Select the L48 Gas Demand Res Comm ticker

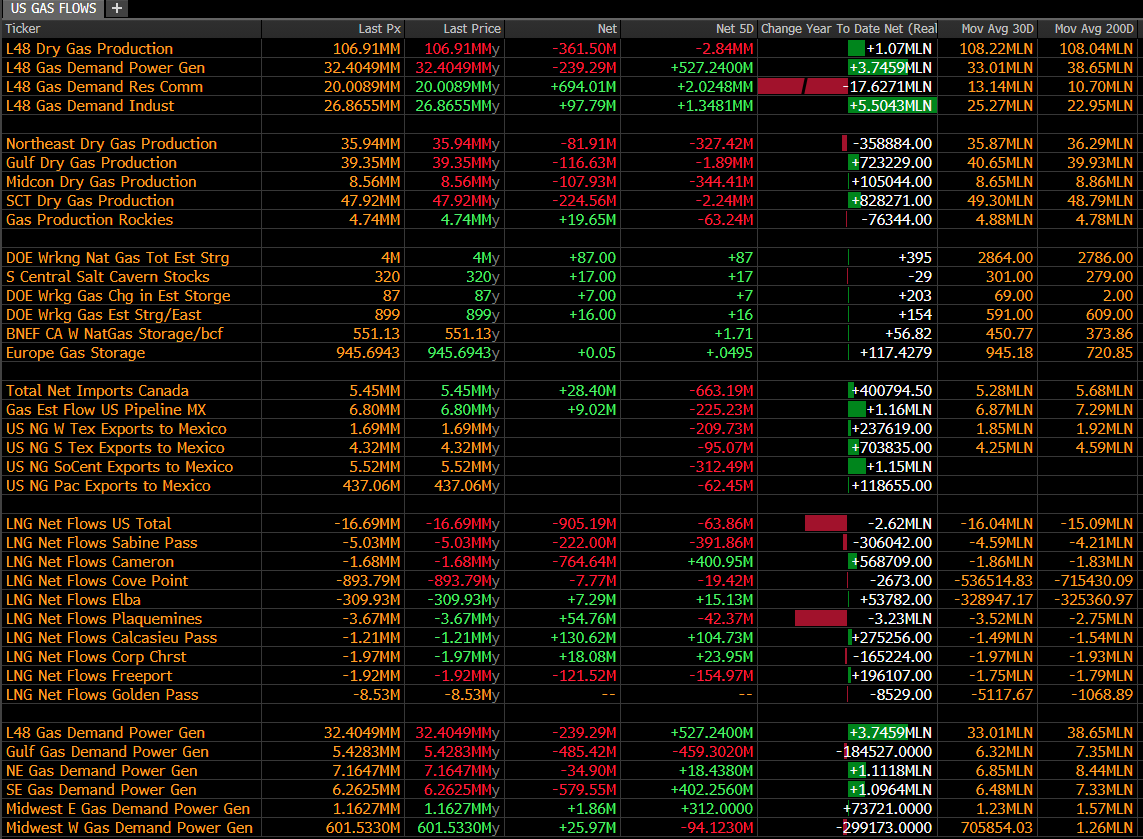[x=104, y=87]
